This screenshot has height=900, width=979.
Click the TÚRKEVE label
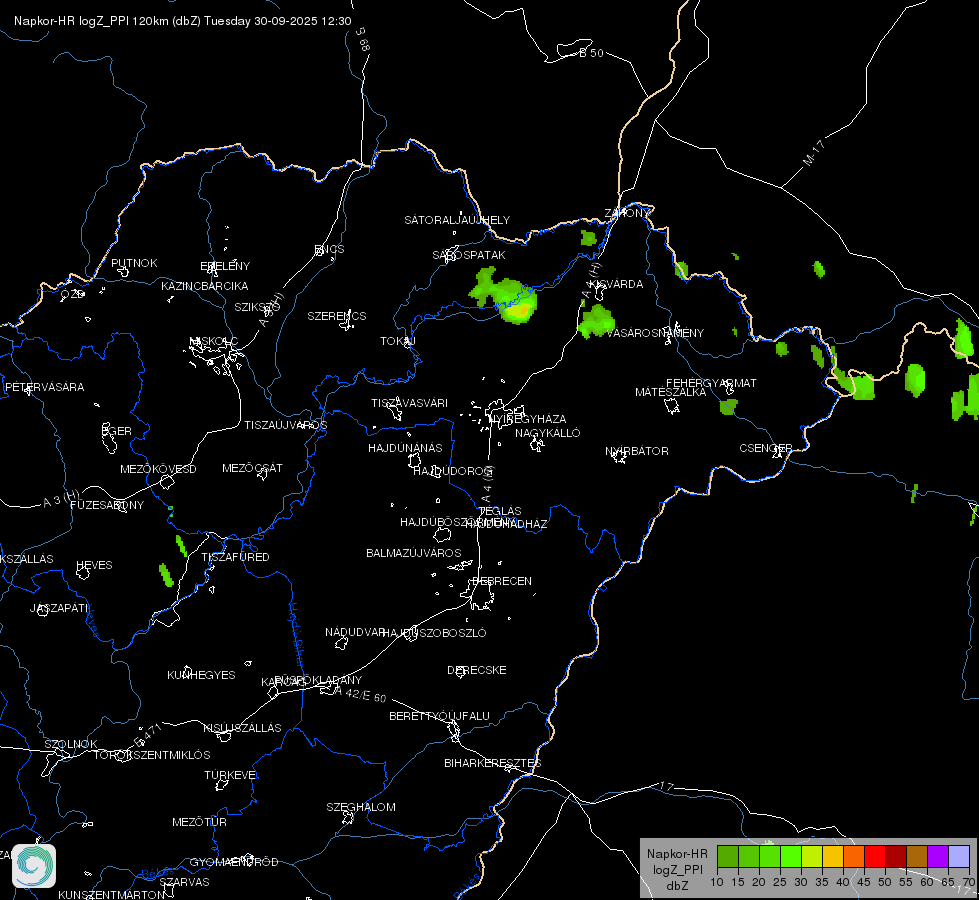point(232,774)
